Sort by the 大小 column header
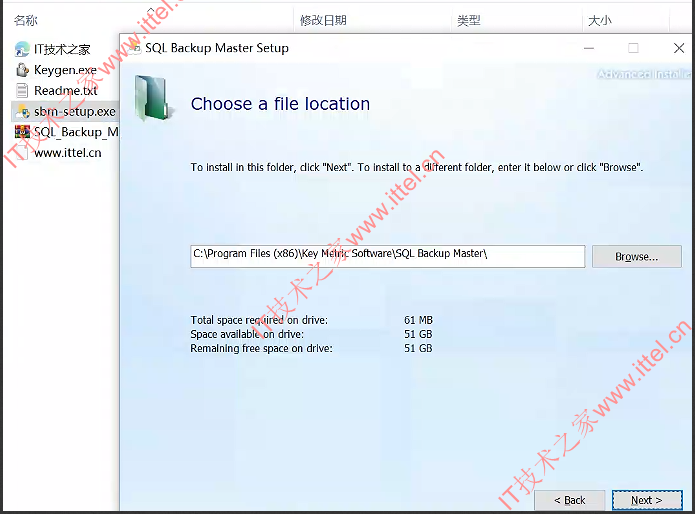 pyautogui.click(x=599, y=20)
